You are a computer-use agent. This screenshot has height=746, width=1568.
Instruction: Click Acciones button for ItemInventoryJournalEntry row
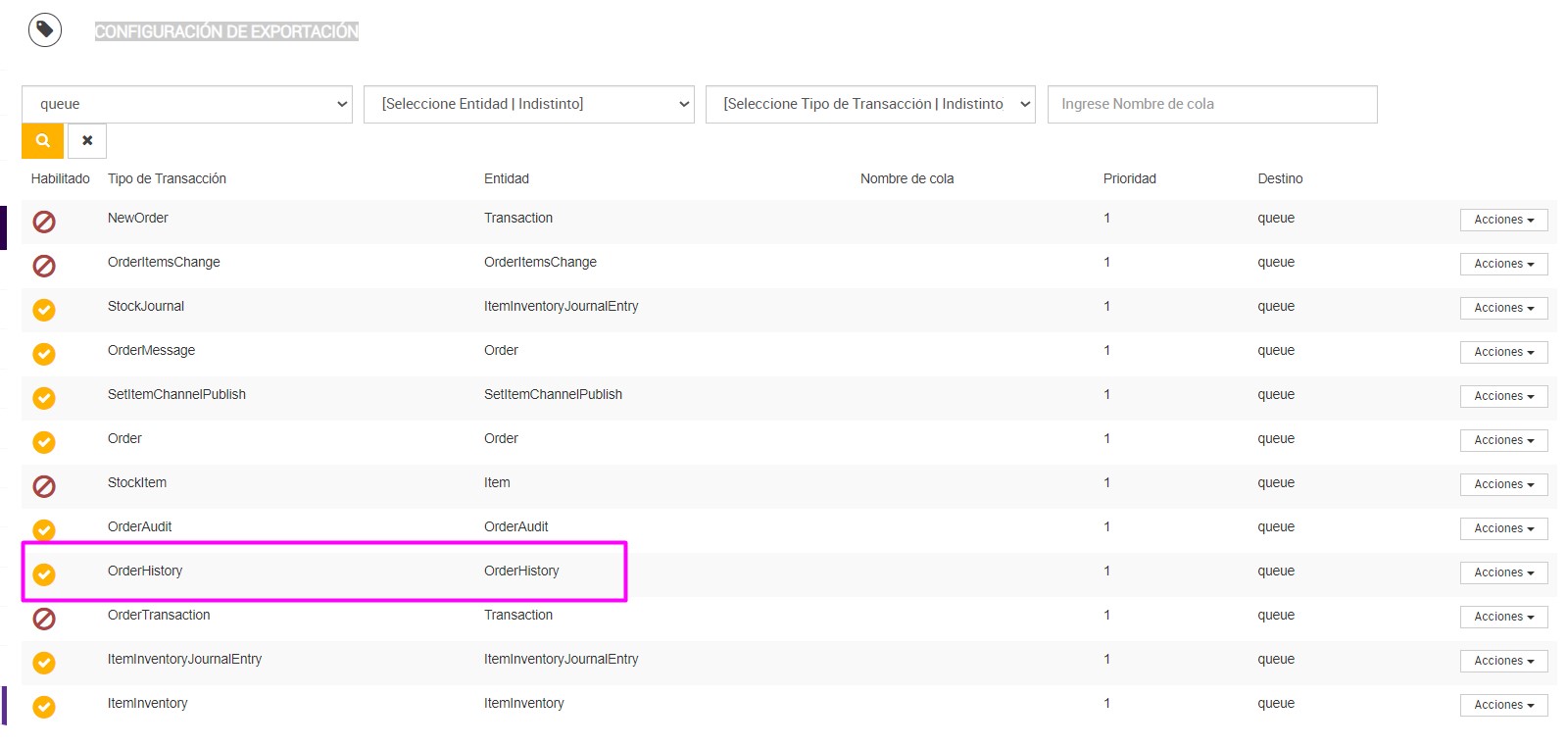click(x=1503, y=661)
